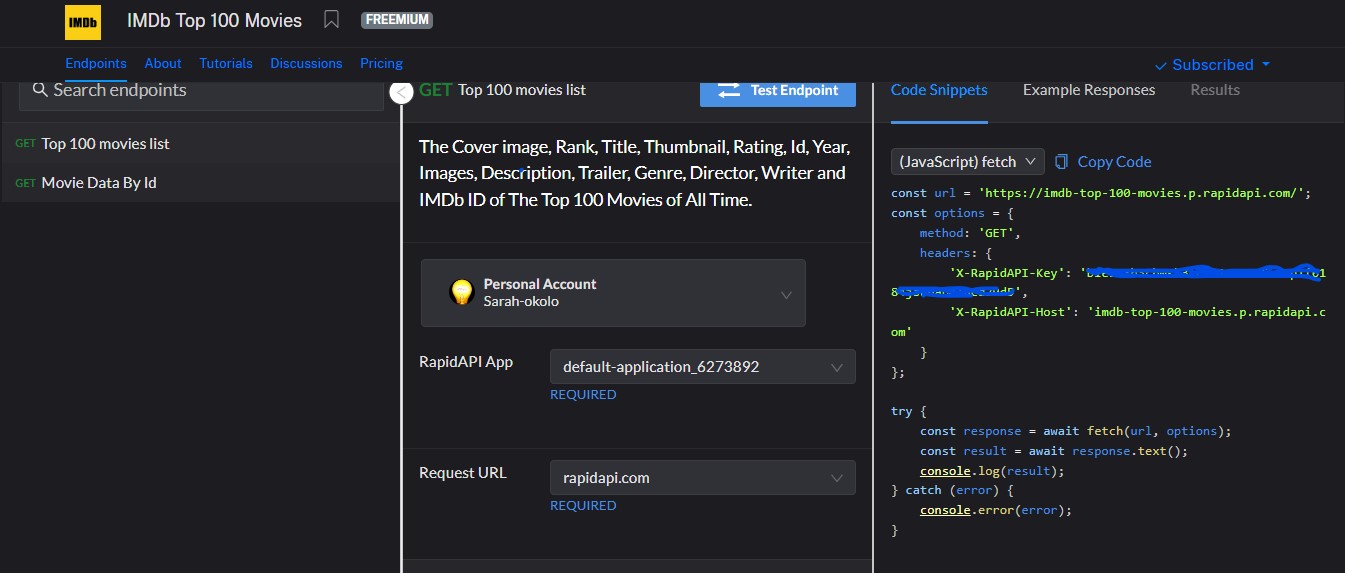This screenshot has height=573, width=1345.
Task: Select the Movie Data By Id endpoint
Action: [x=200, y=183]
